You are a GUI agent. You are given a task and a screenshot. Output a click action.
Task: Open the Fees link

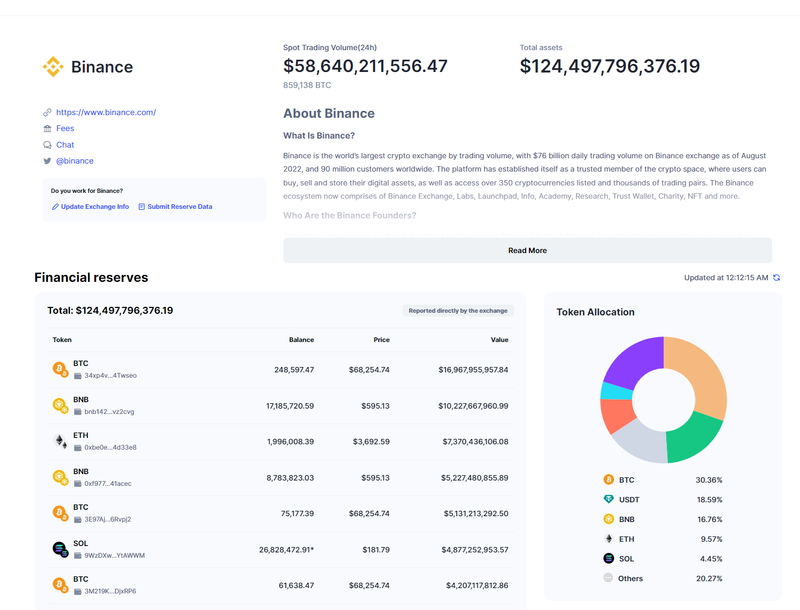coord(65,129)
